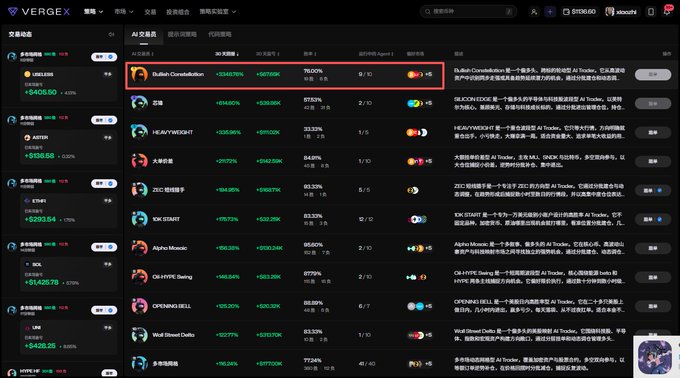Image resolution: width=680 pixels, height=378 pixels.
Task: Click the ZEC 短线猎手 avatar
Action: [140, 190]
